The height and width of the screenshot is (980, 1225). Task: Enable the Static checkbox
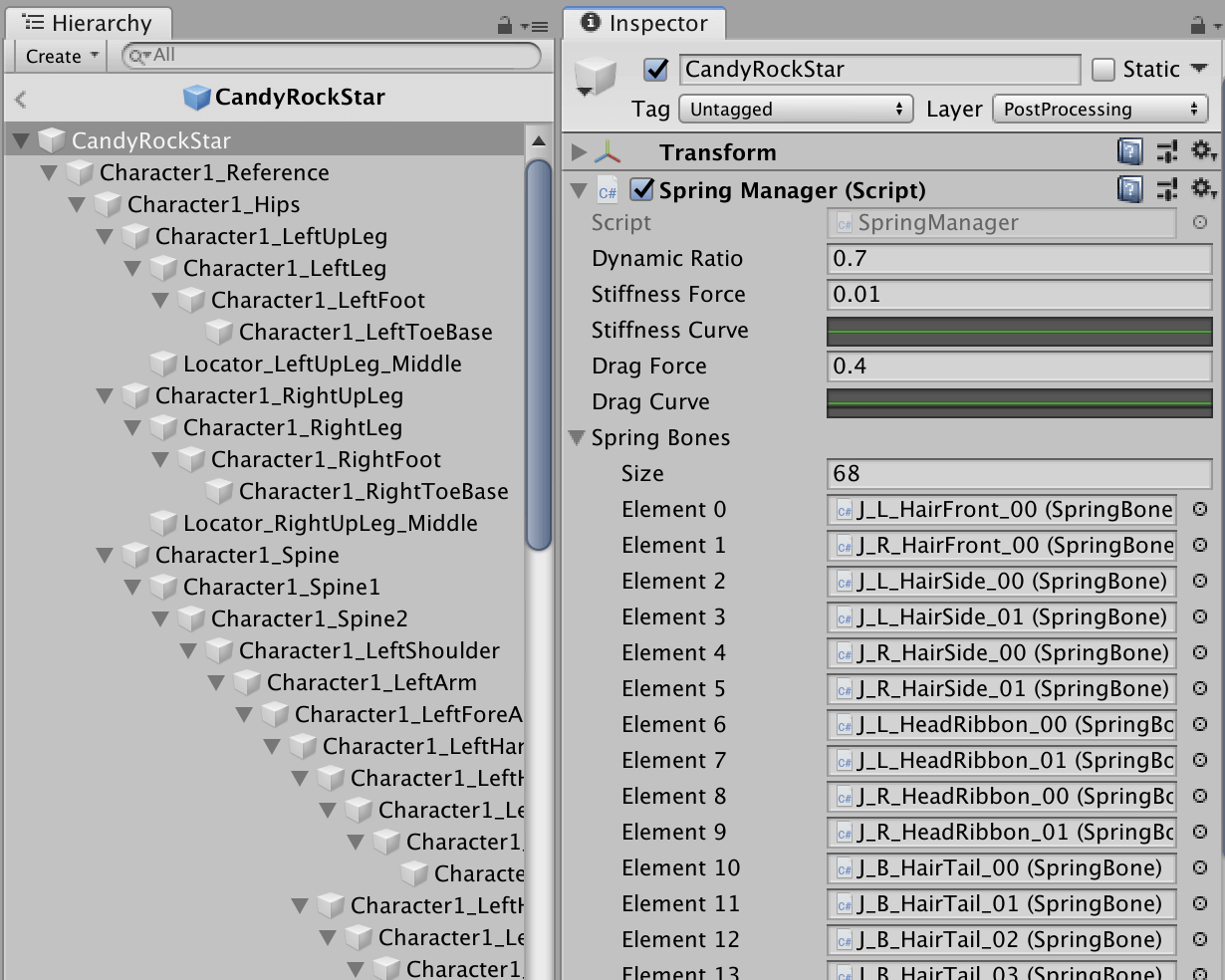click(x=1103, y=70)
